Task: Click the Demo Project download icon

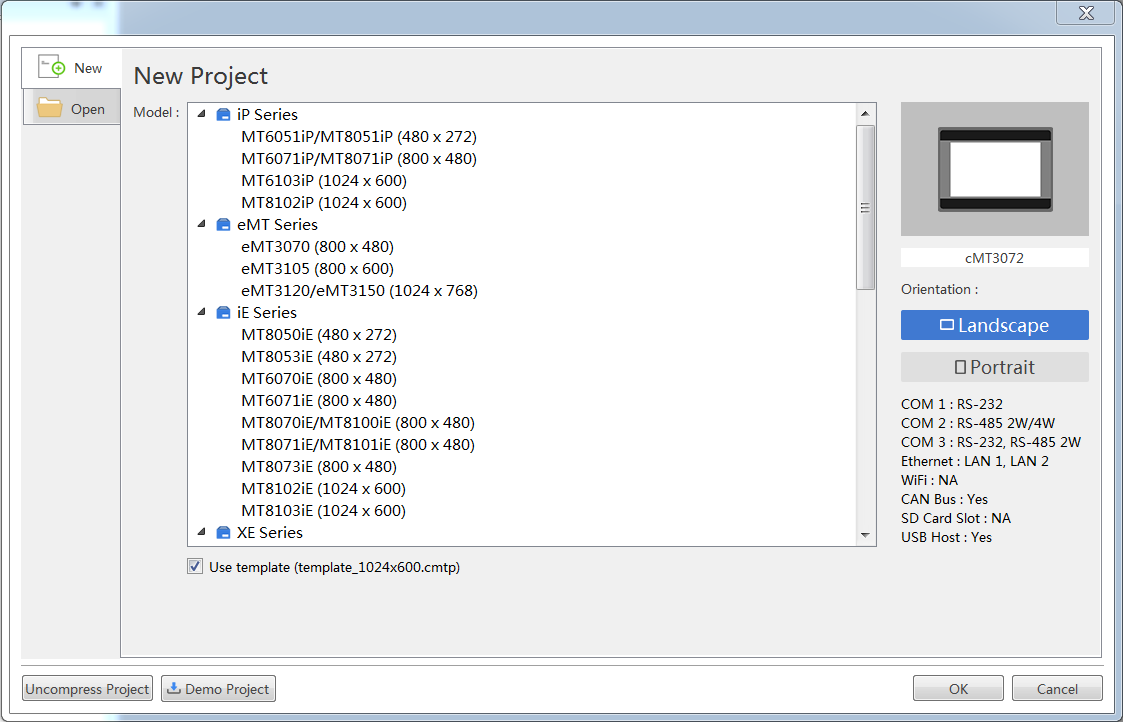Action: tap(174, 689)
